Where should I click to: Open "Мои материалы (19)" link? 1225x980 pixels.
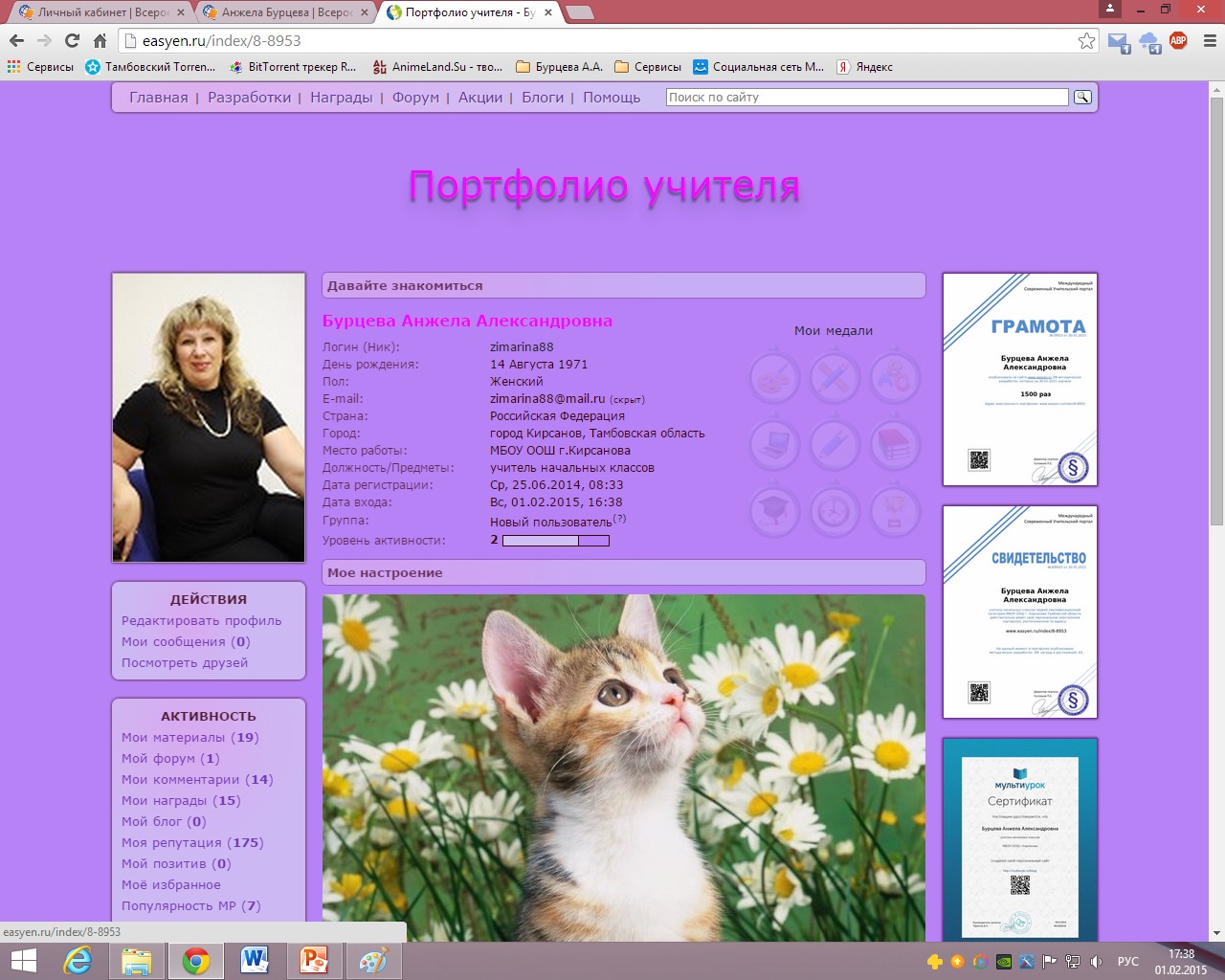189,738
